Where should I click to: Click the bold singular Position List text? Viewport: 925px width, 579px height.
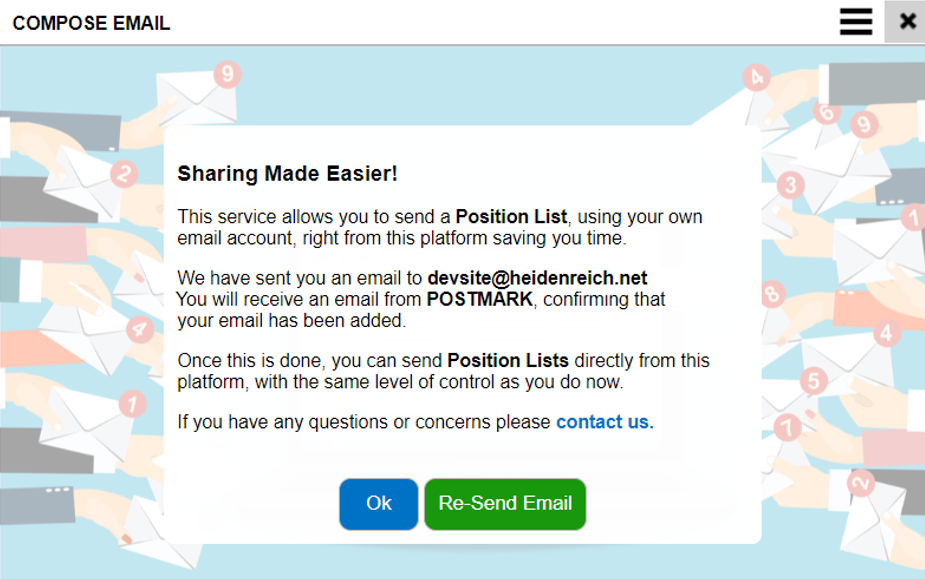point(511,217)
